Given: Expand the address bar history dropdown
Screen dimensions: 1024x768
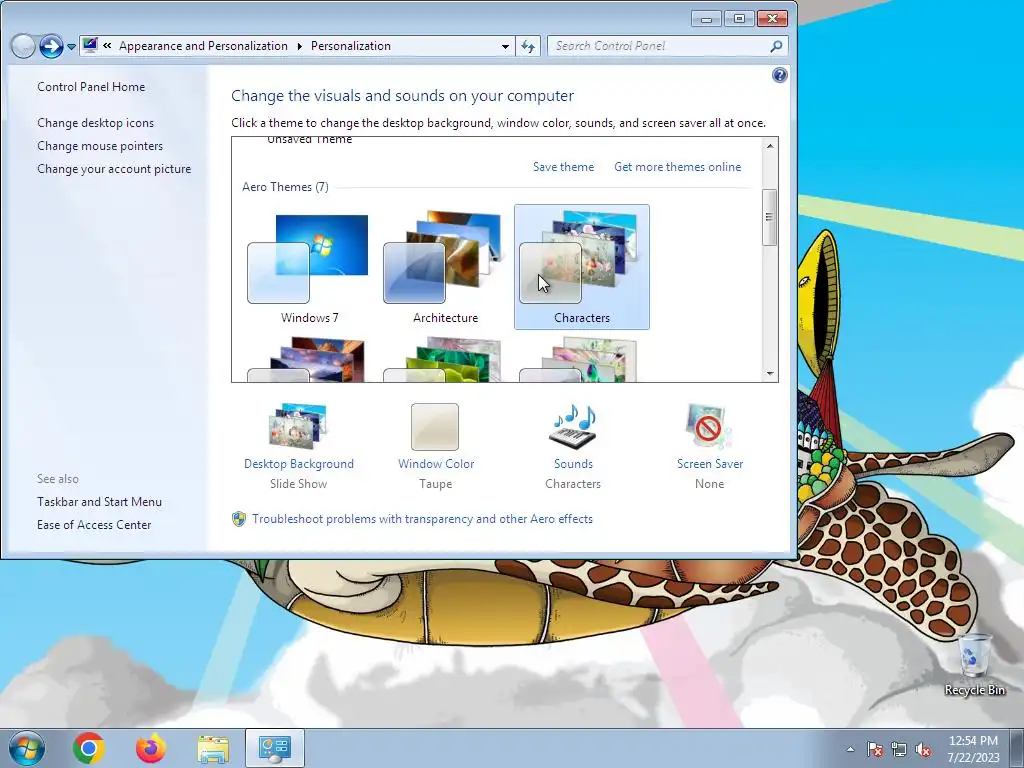Looking at the screenshot, I should (x=505, y=46).
